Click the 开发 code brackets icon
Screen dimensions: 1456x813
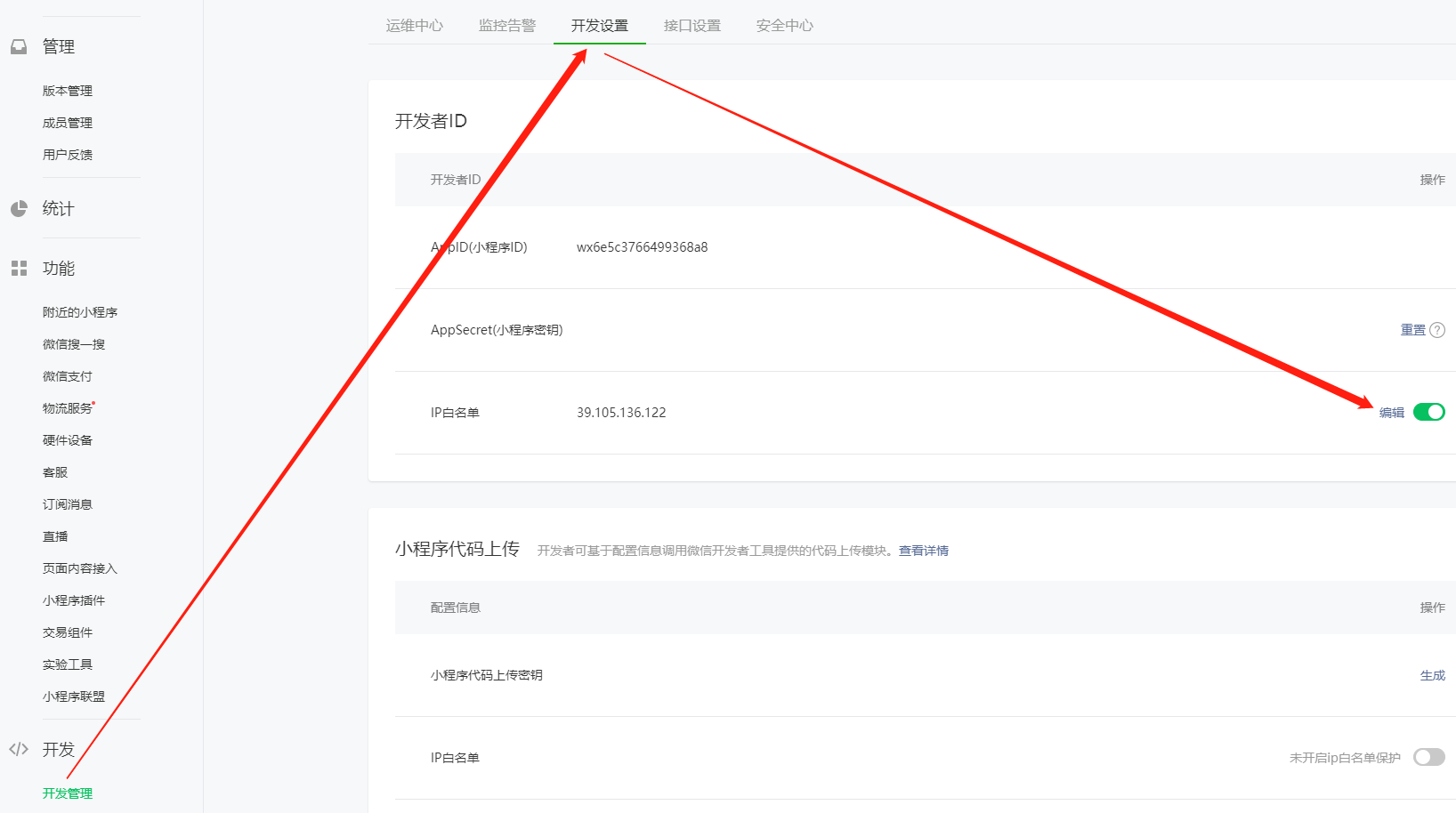point(19,749)
